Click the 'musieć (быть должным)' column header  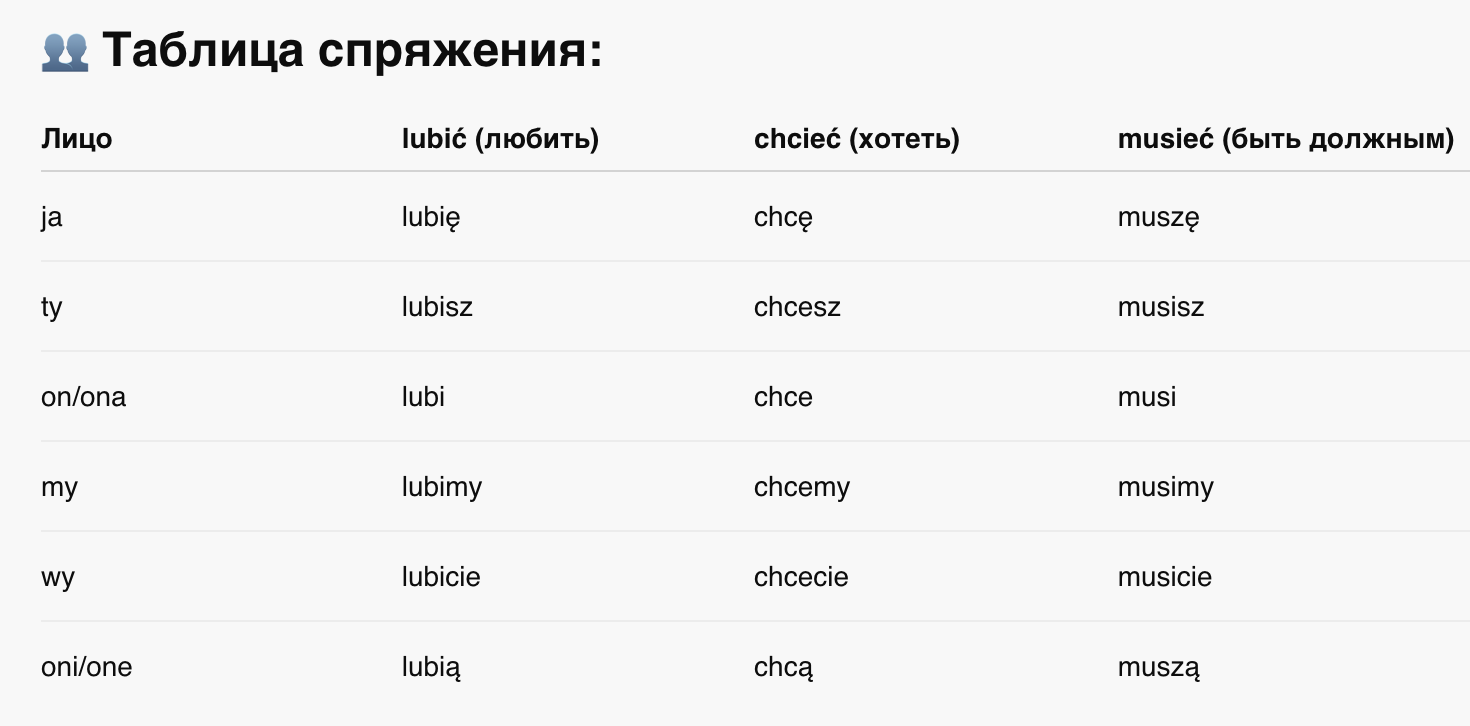tap(1285, 139)
